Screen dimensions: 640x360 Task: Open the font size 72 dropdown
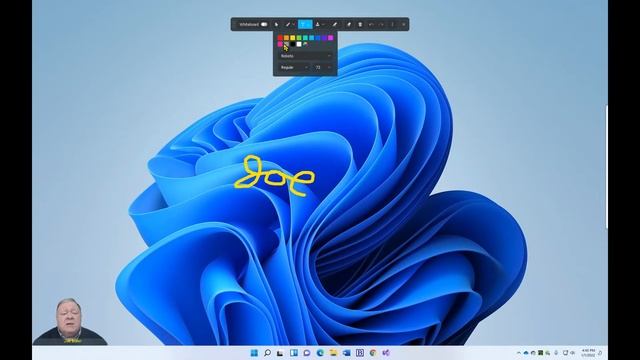[x=323, y=67]
